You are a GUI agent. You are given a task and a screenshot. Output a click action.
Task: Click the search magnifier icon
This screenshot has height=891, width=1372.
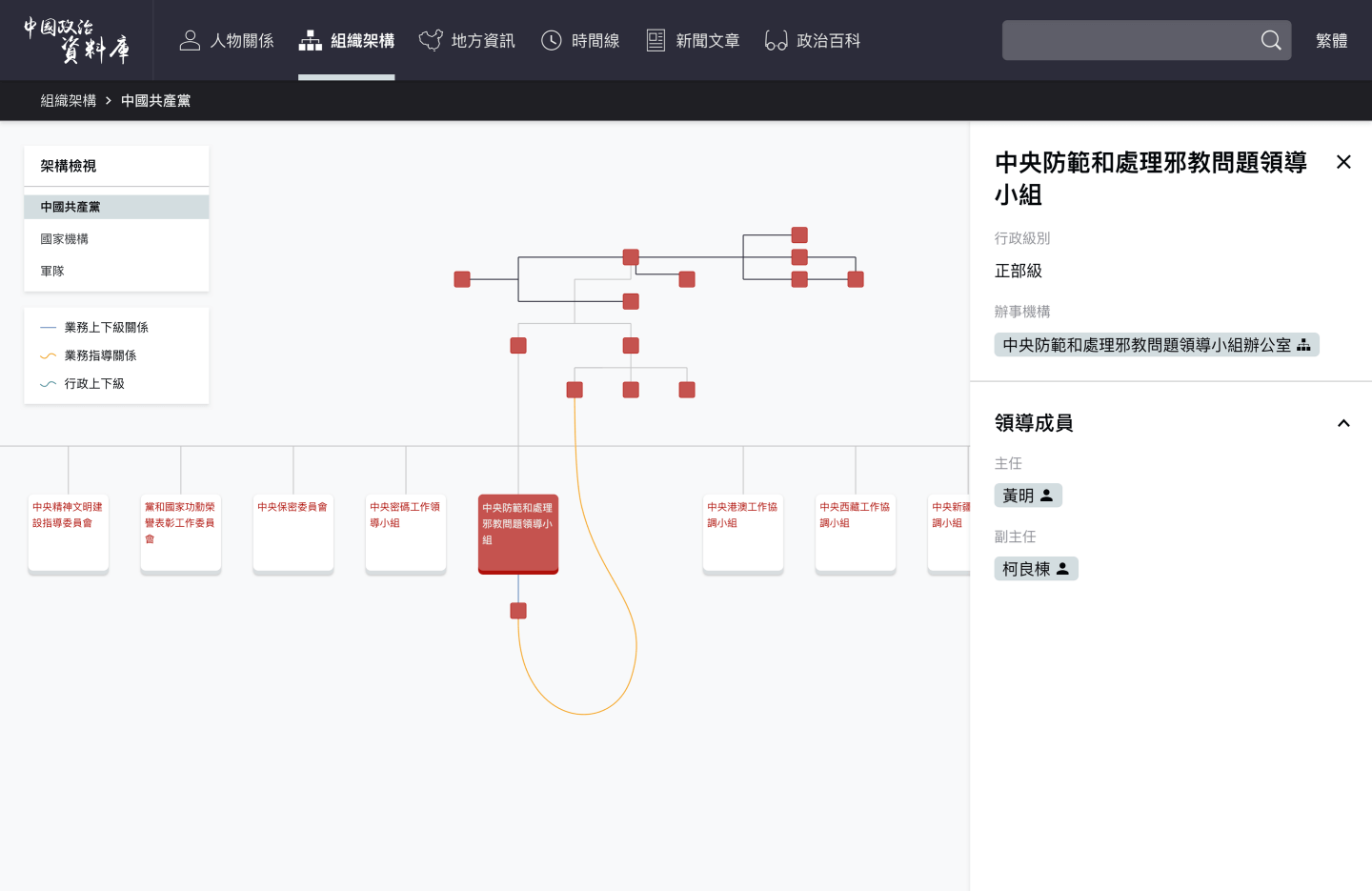point(1271,40)
